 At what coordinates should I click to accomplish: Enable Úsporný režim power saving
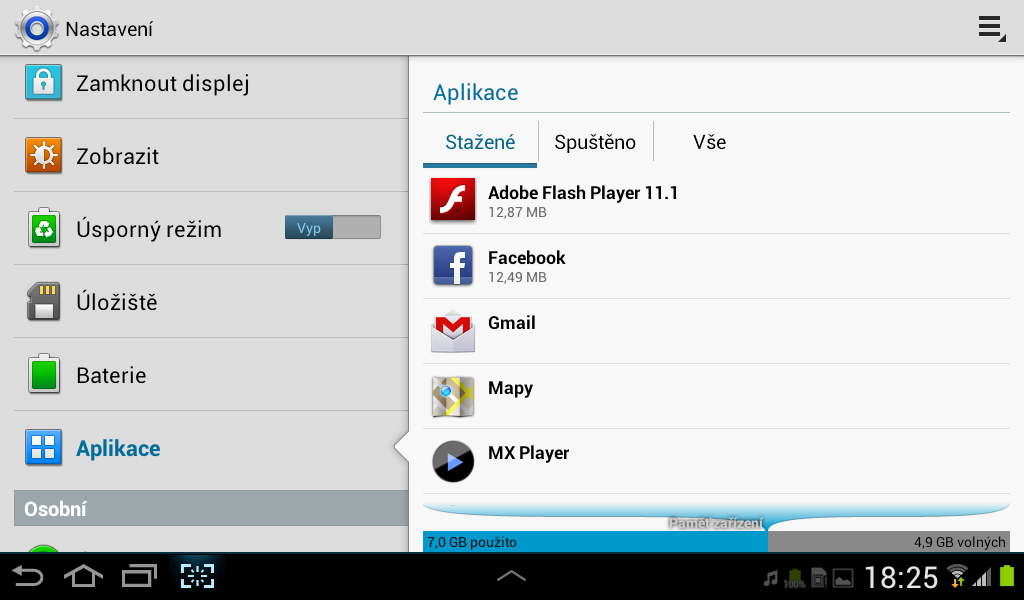pos(148,228)
